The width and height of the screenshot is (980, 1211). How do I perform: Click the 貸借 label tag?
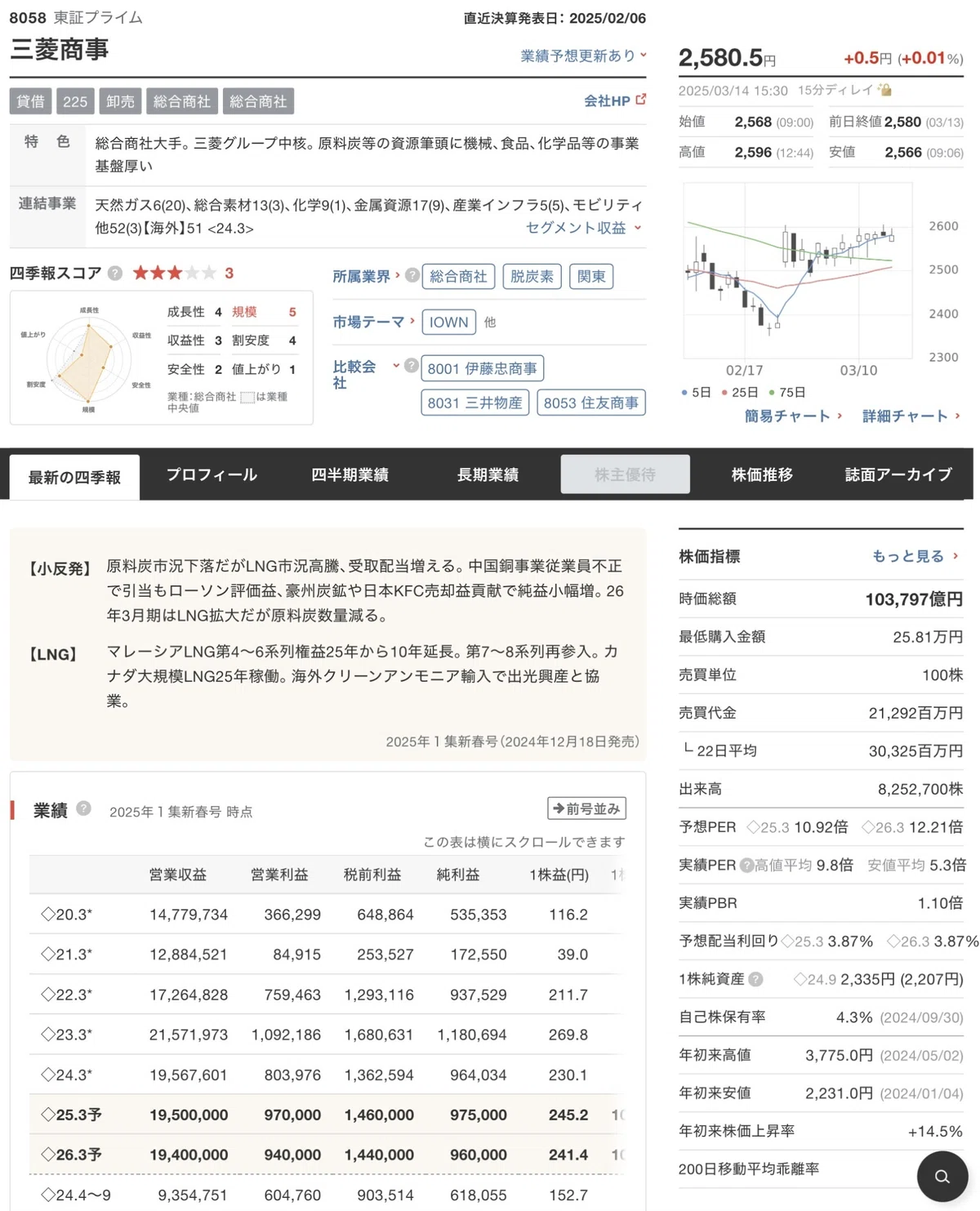point(31,101)
